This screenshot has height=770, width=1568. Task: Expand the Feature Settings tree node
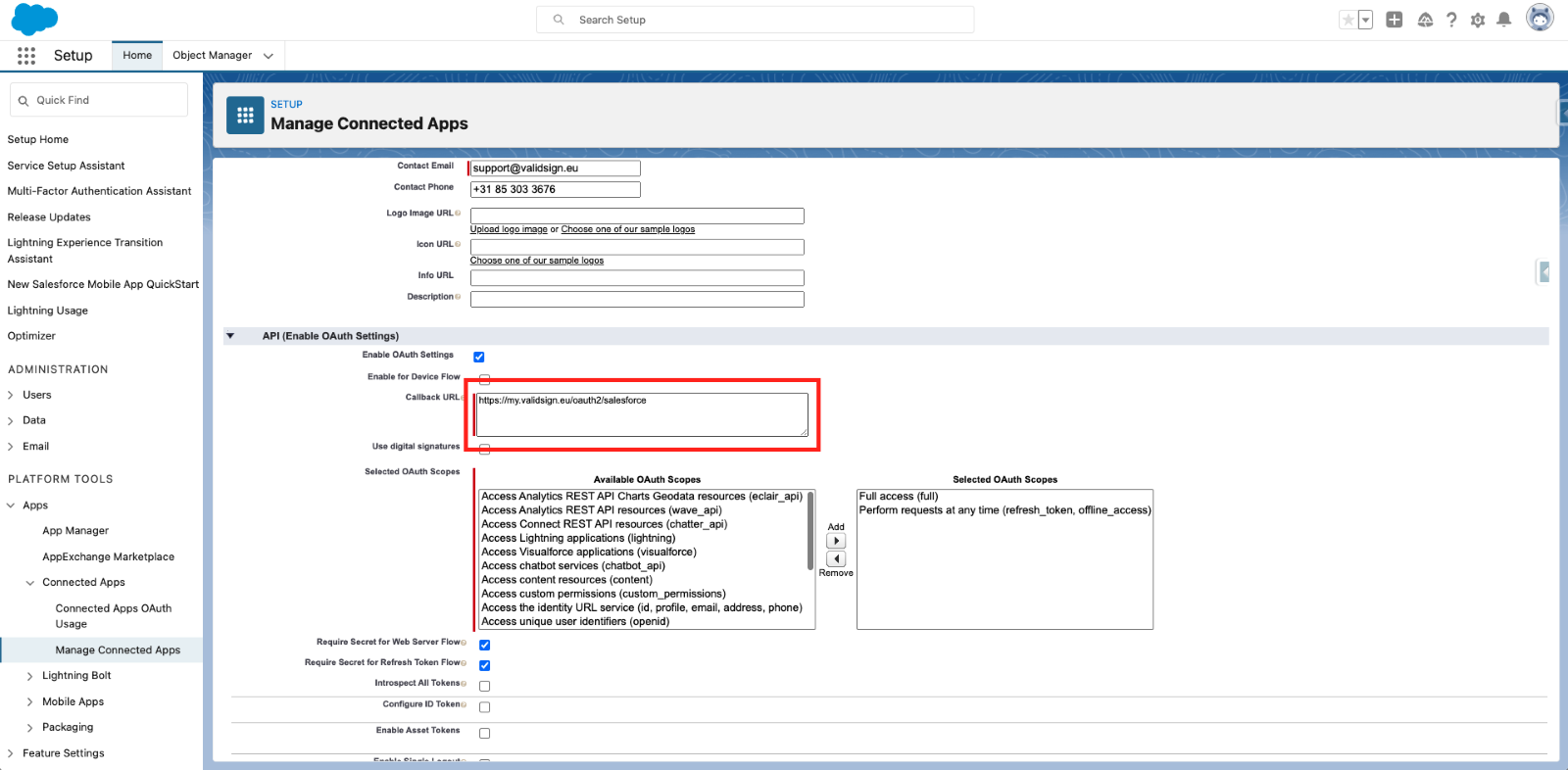(x=11, y=753)
